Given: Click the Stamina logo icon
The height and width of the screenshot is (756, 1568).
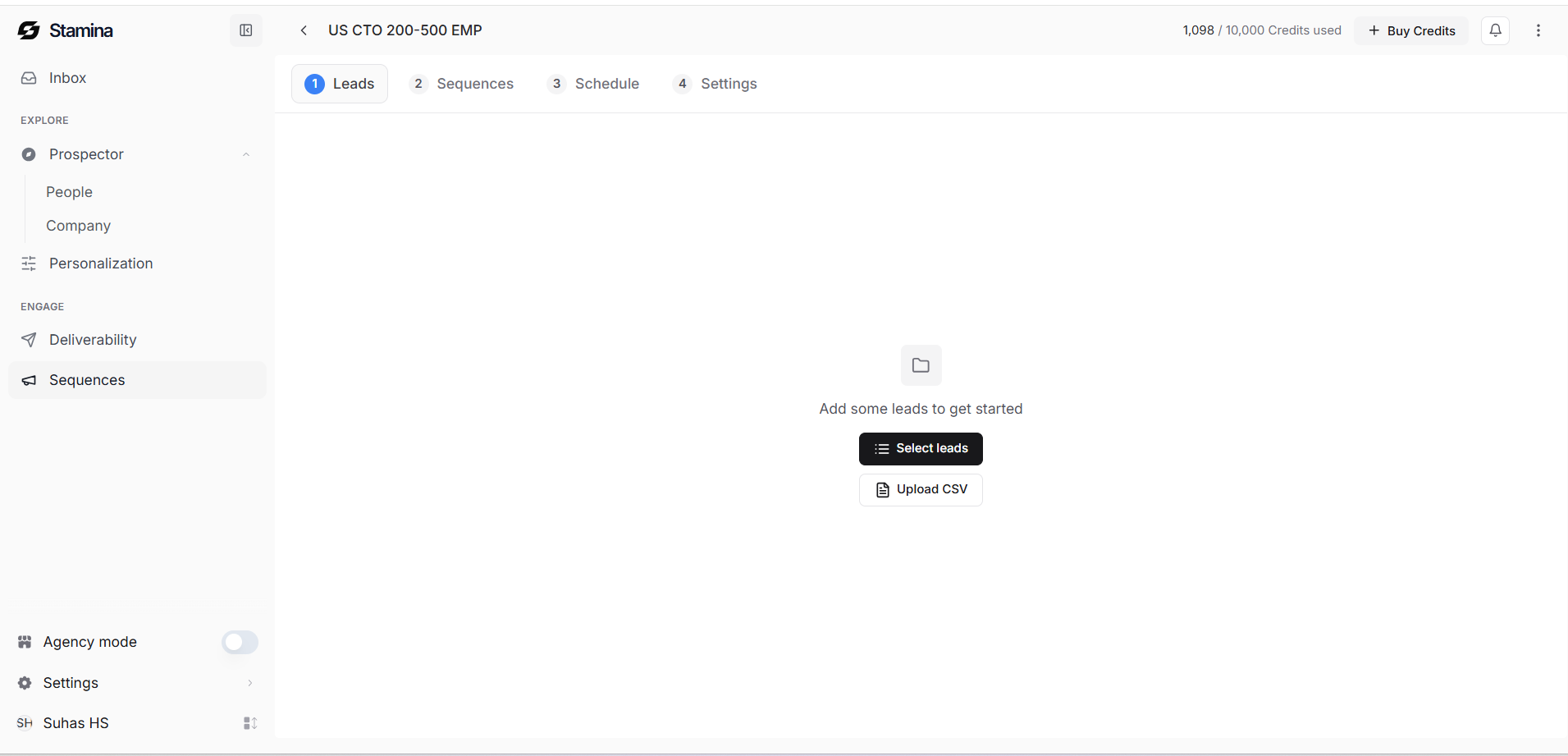Looking at the screenshot, I should click(29, 30).
